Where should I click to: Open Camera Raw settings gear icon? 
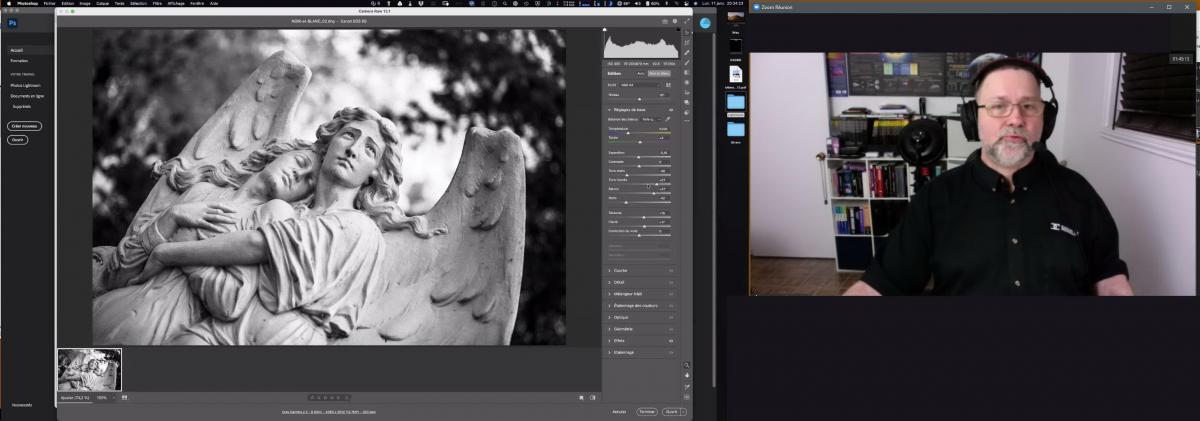tap(675, 21)
